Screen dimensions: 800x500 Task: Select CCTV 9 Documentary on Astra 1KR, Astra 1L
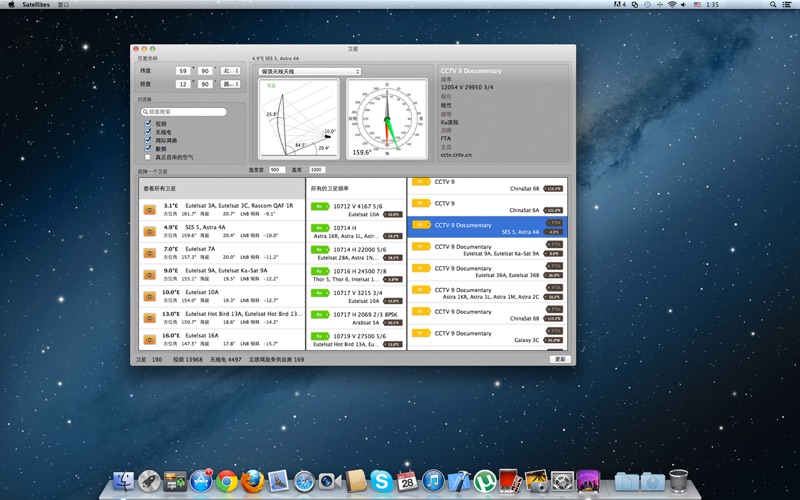pos(487,293)
